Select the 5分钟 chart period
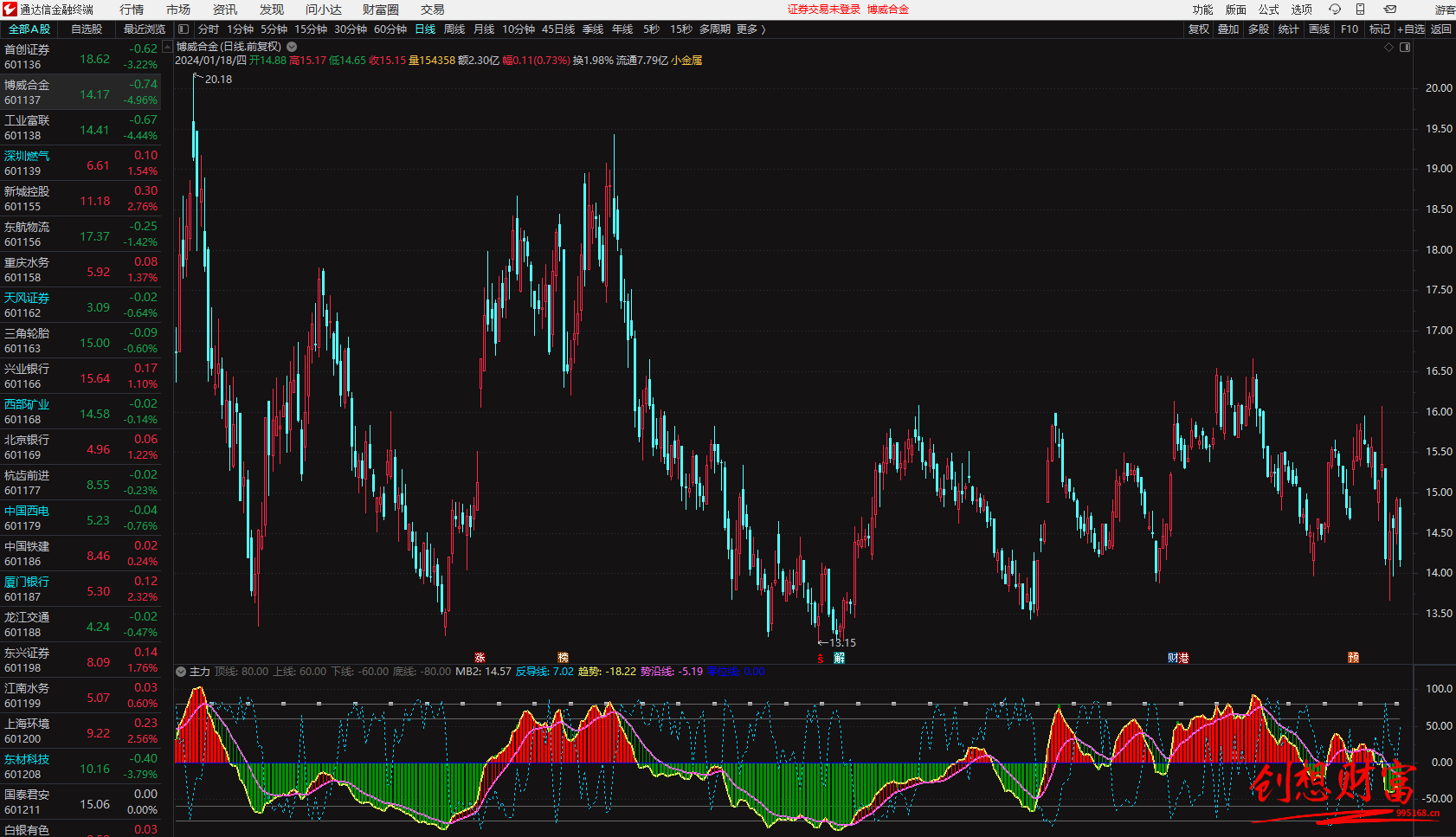Screen dimensions: 1456x837 [274, 29]
